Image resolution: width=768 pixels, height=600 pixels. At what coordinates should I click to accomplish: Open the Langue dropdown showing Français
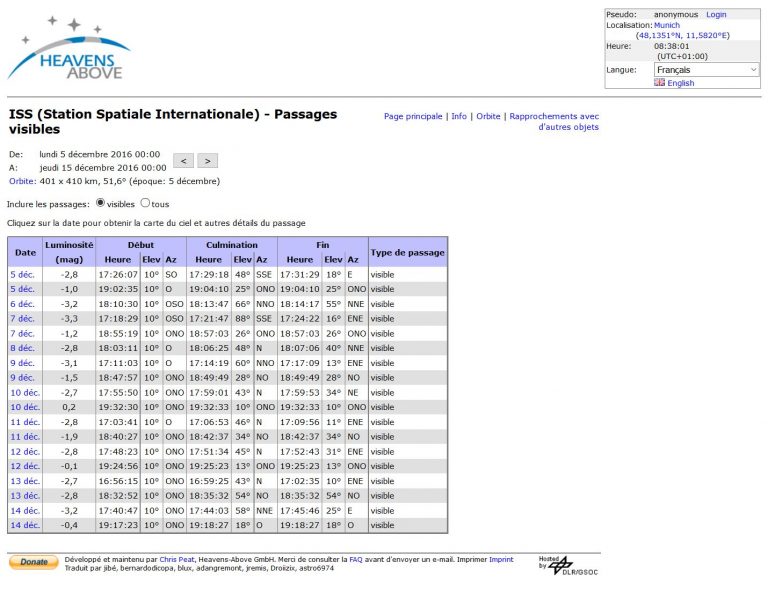pyautogui.click(x=707, y=70)
